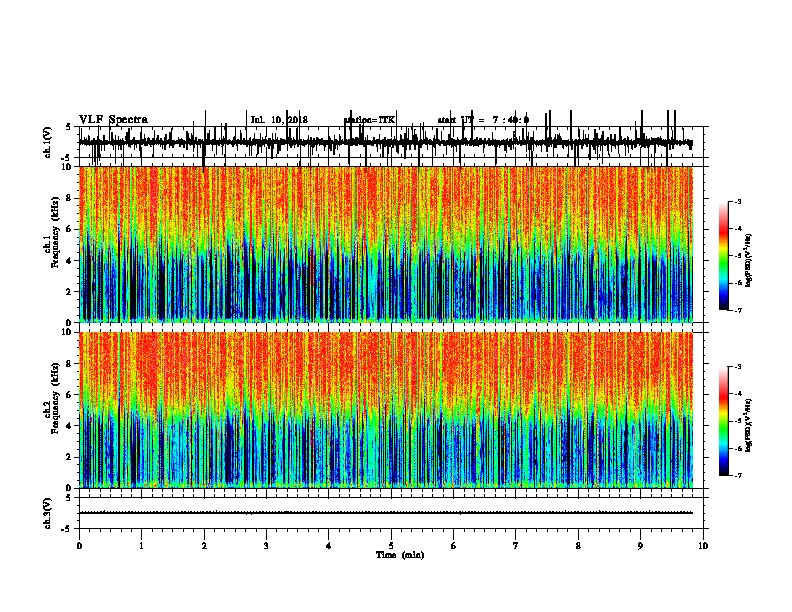Screen dimensions: 792x612
Task: Click the ch.2 spectrogram panel
Action: pos(386,410)
